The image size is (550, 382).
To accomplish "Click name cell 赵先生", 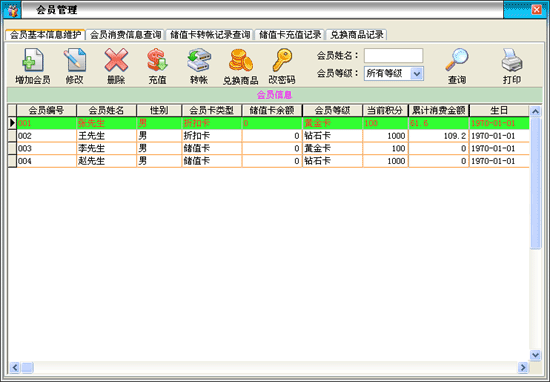I will click(x=106, y=161).
